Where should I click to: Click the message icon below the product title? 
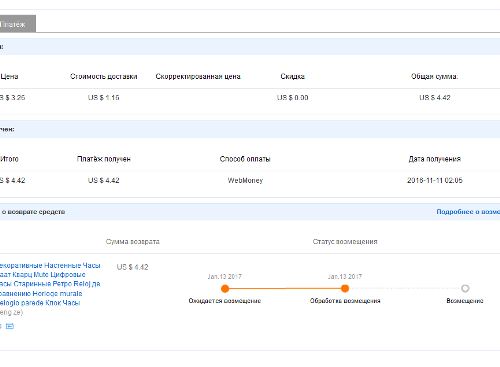coord(10,326)
